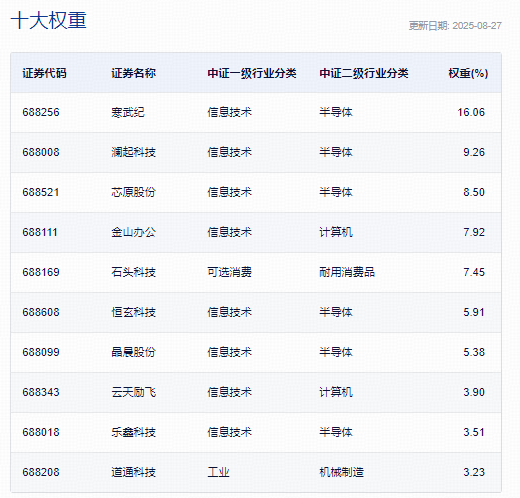Open 金山办公 security entry

[133, 232]
